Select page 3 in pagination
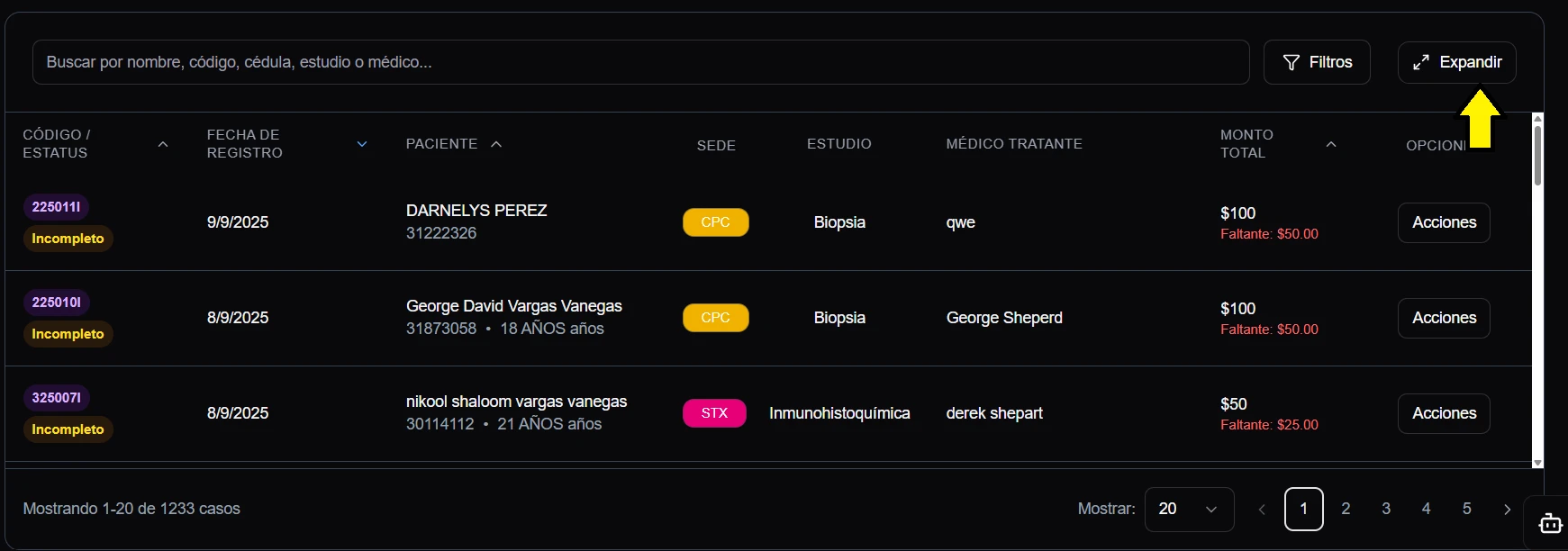Image resolution: width=1568 pixels, height=551 pixels. pyautogui.click(x=1386, y=510)
